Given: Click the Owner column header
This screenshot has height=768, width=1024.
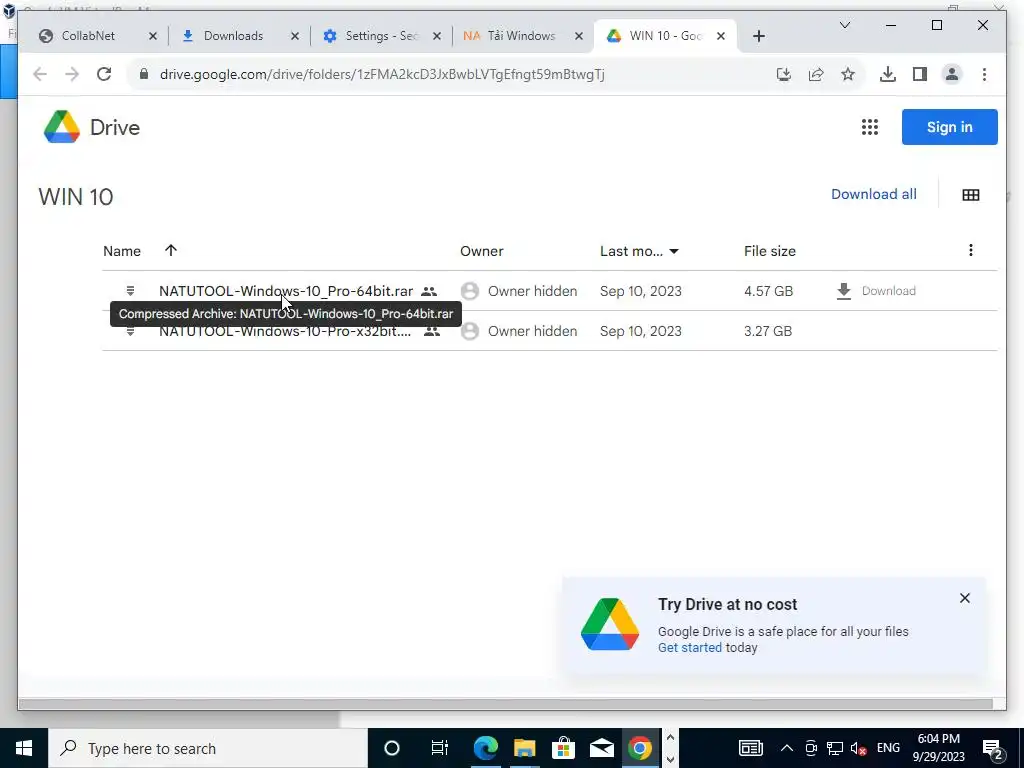Looking at the screenshot, I should [481, 251].
